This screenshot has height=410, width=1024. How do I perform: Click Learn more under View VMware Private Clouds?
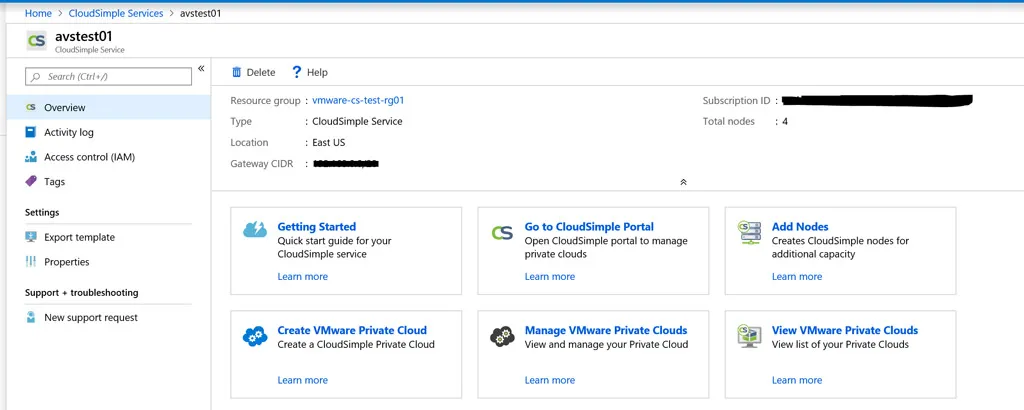797,380
